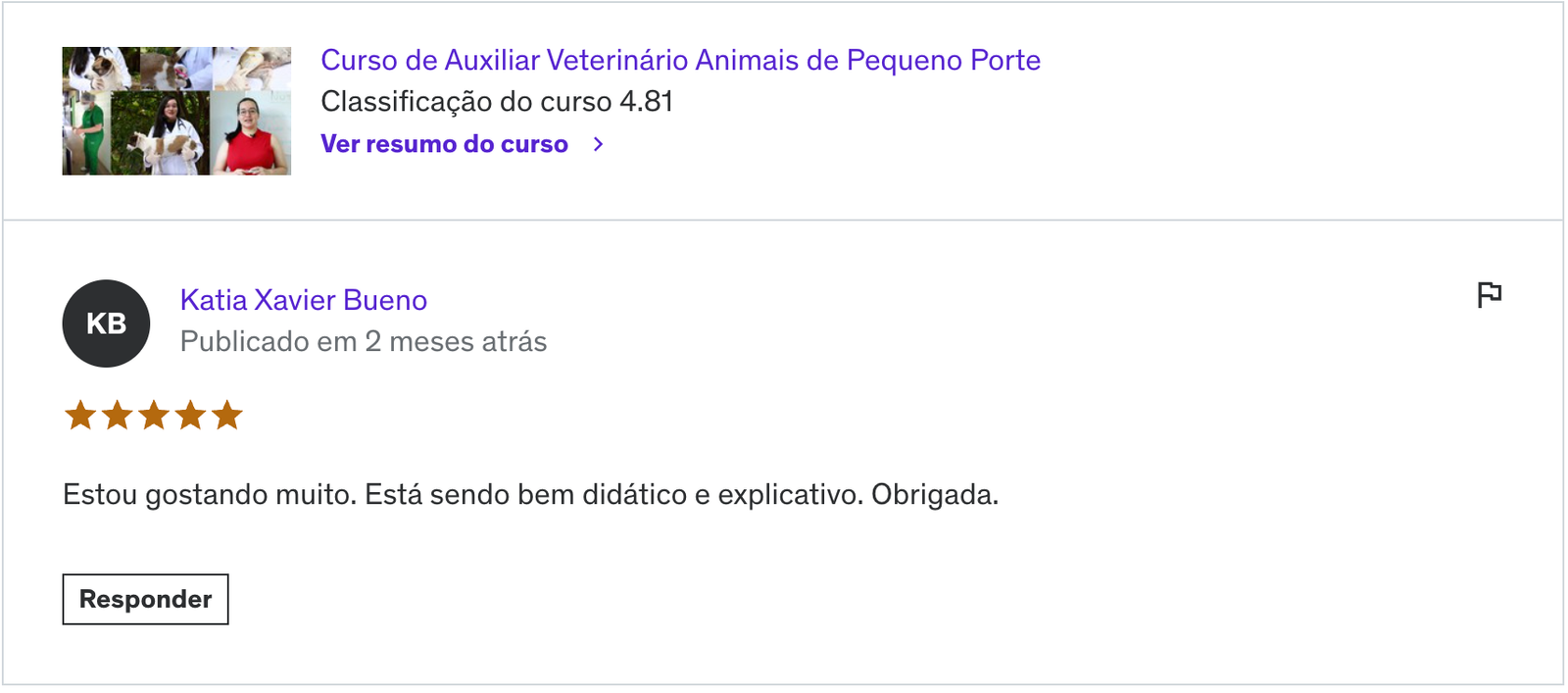
Task: Click the Responder button
Action: pos(145,599)
